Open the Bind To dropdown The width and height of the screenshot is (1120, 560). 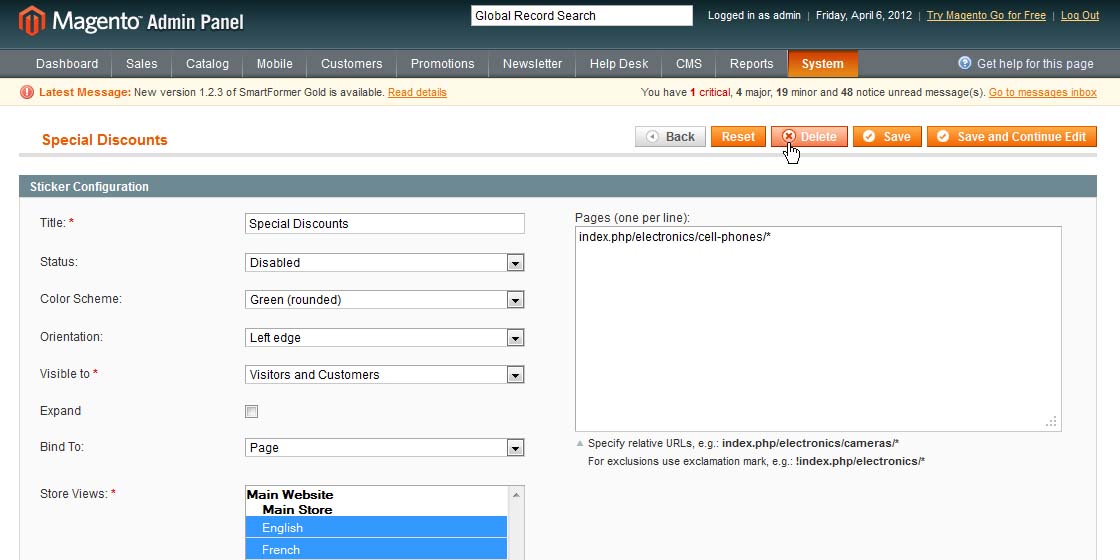click(384, 448)
